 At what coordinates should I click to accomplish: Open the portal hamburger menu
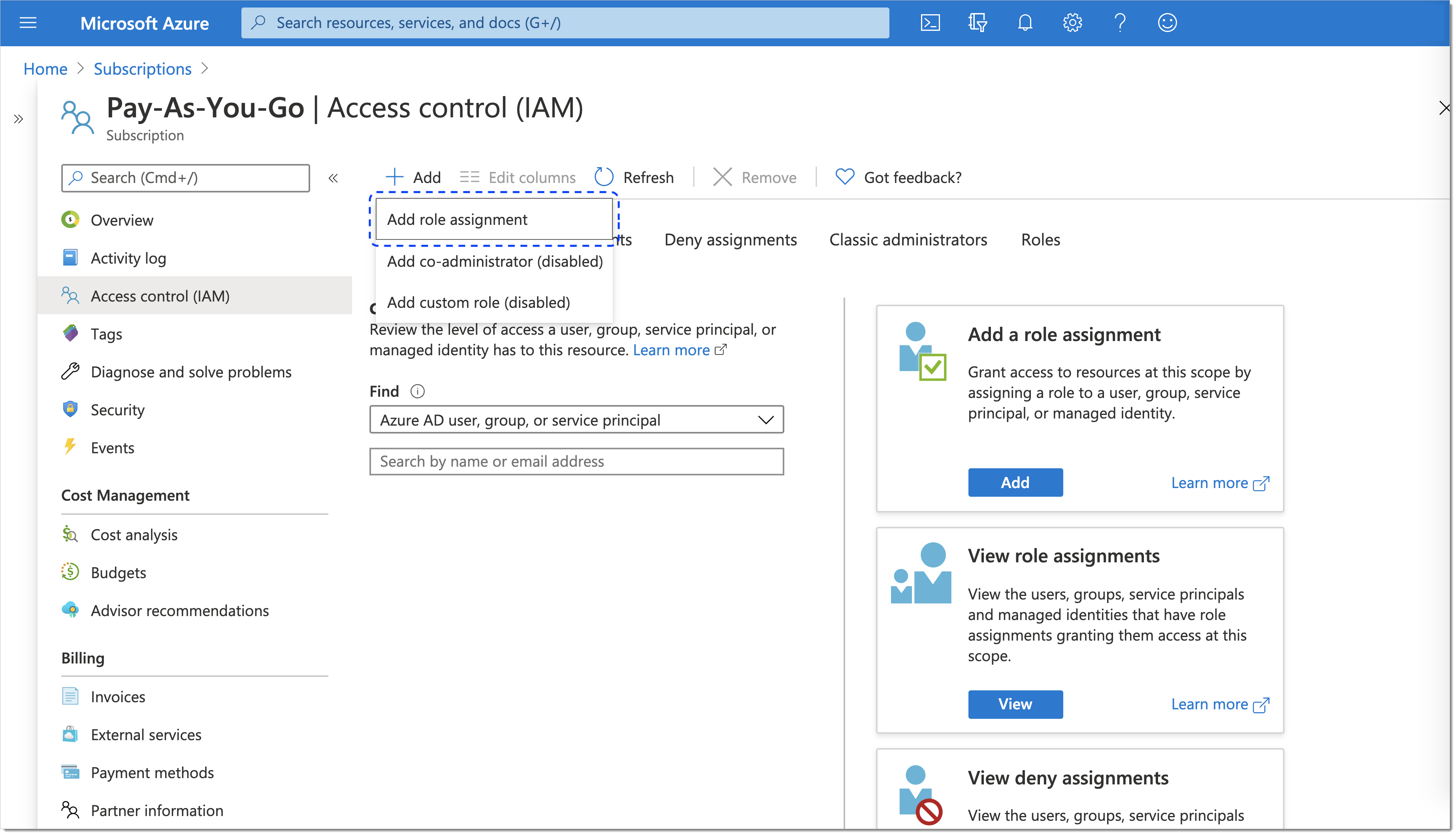(x=28, y=23)
